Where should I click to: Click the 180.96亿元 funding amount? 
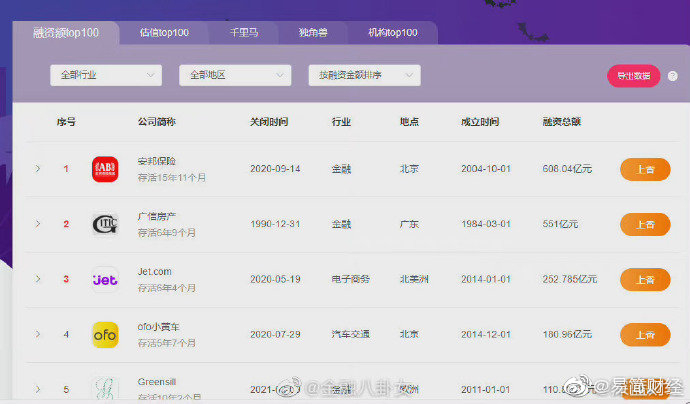pyautogui.click(x=567, y=334)
